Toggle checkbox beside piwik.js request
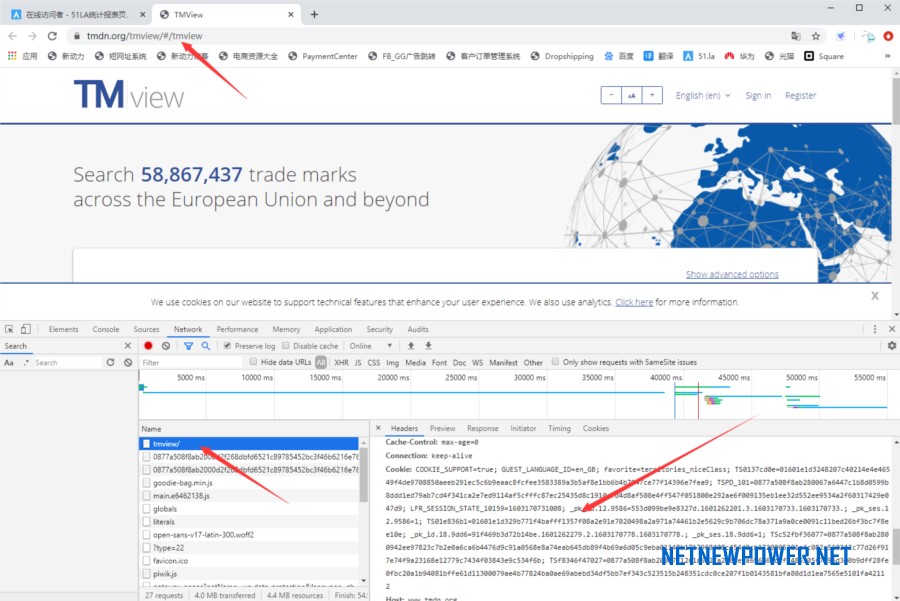 (x=146, y=573)
